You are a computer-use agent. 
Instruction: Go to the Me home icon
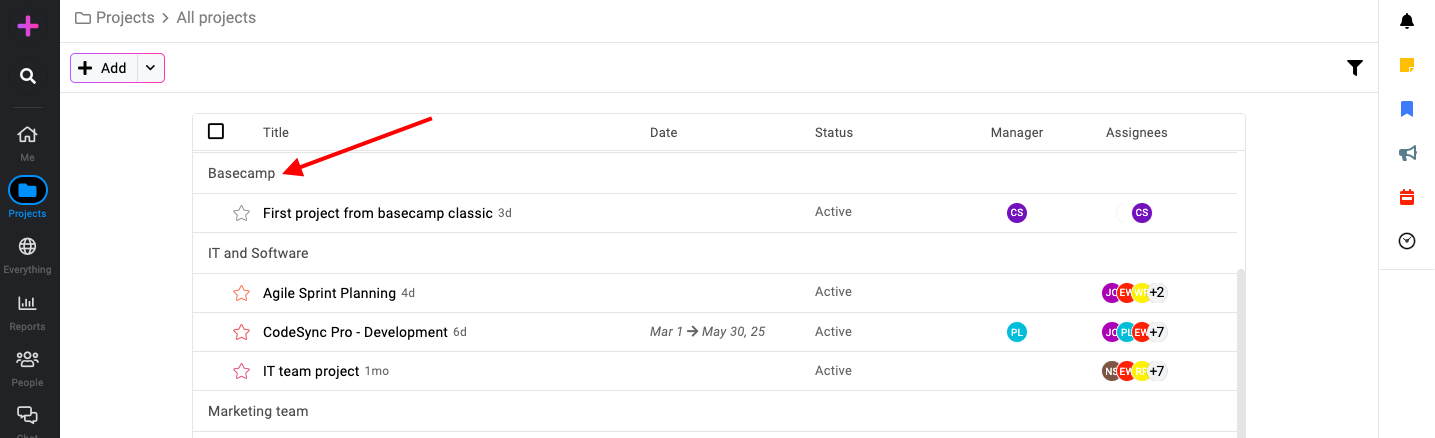pos(28,135)
